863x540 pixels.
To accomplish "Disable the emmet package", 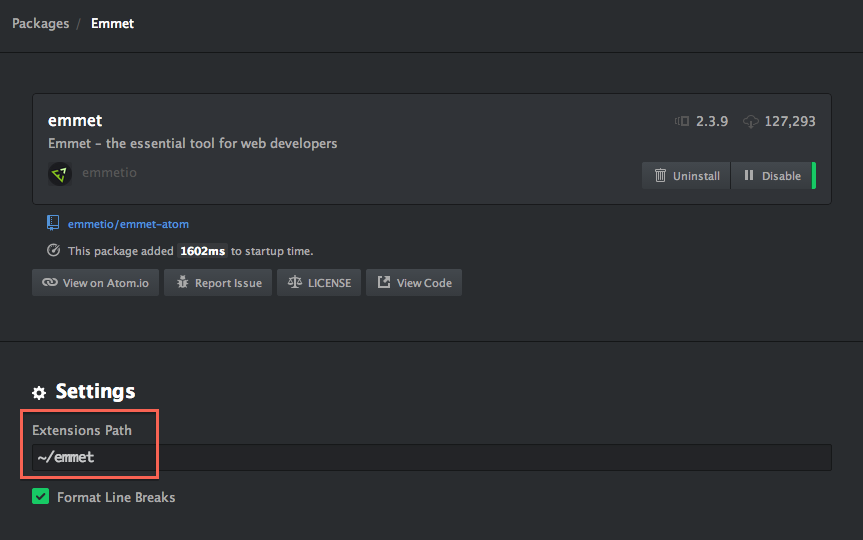I will [x=772, y=176].
